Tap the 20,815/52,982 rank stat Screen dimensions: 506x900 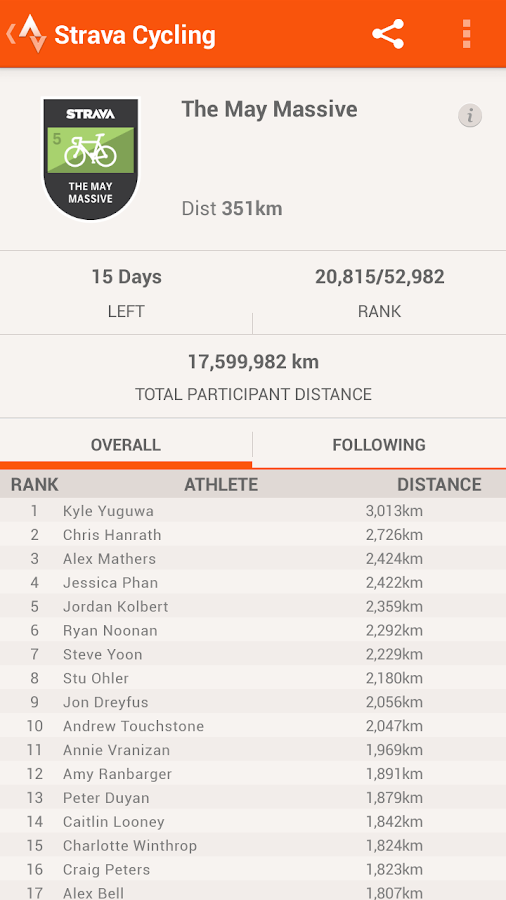[x=379, y=277]
